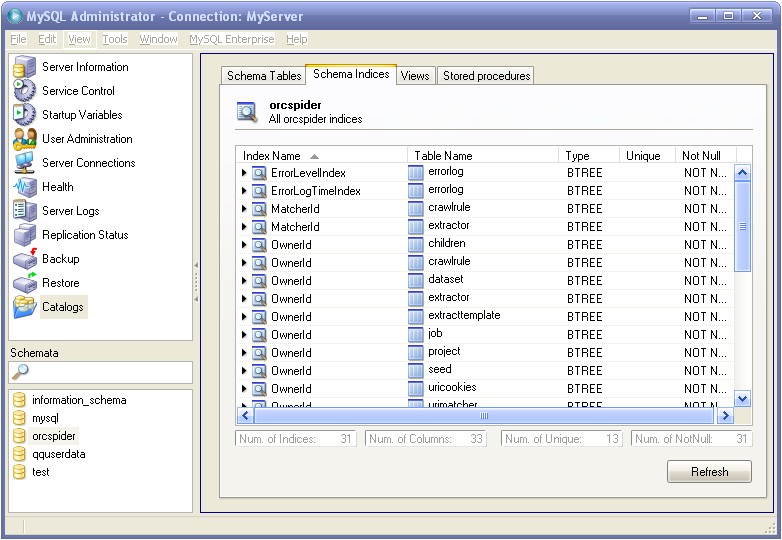Open the Startup Variables icon
This screenshot has height=540, width=782.
click(25, 115)
